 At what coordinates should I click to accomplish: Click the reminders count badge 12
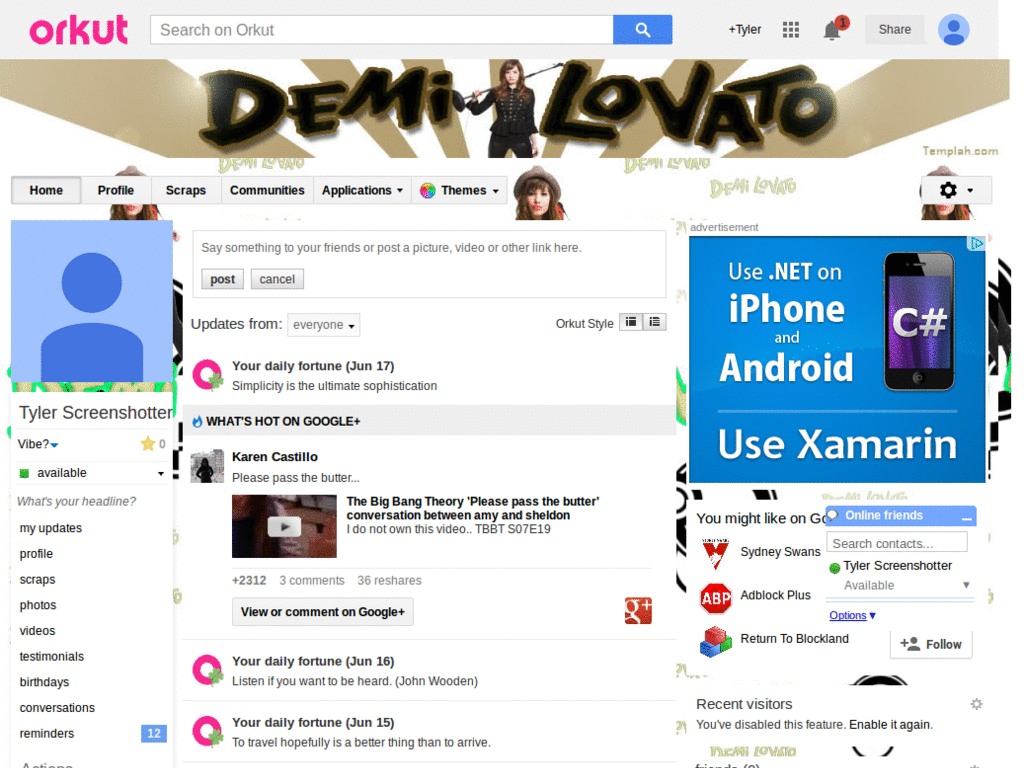[x=153, y=733]
